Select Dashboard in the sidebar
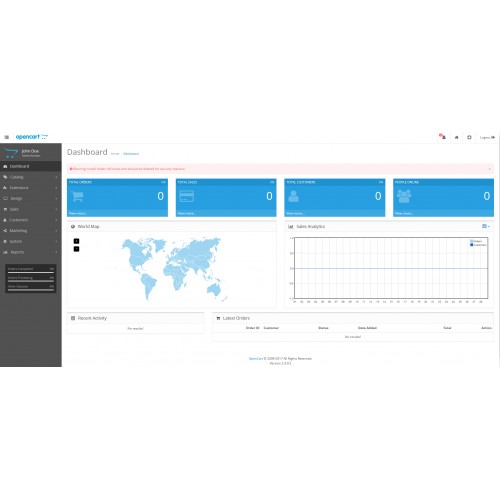 pyautogui.click(x=31, y=166)
